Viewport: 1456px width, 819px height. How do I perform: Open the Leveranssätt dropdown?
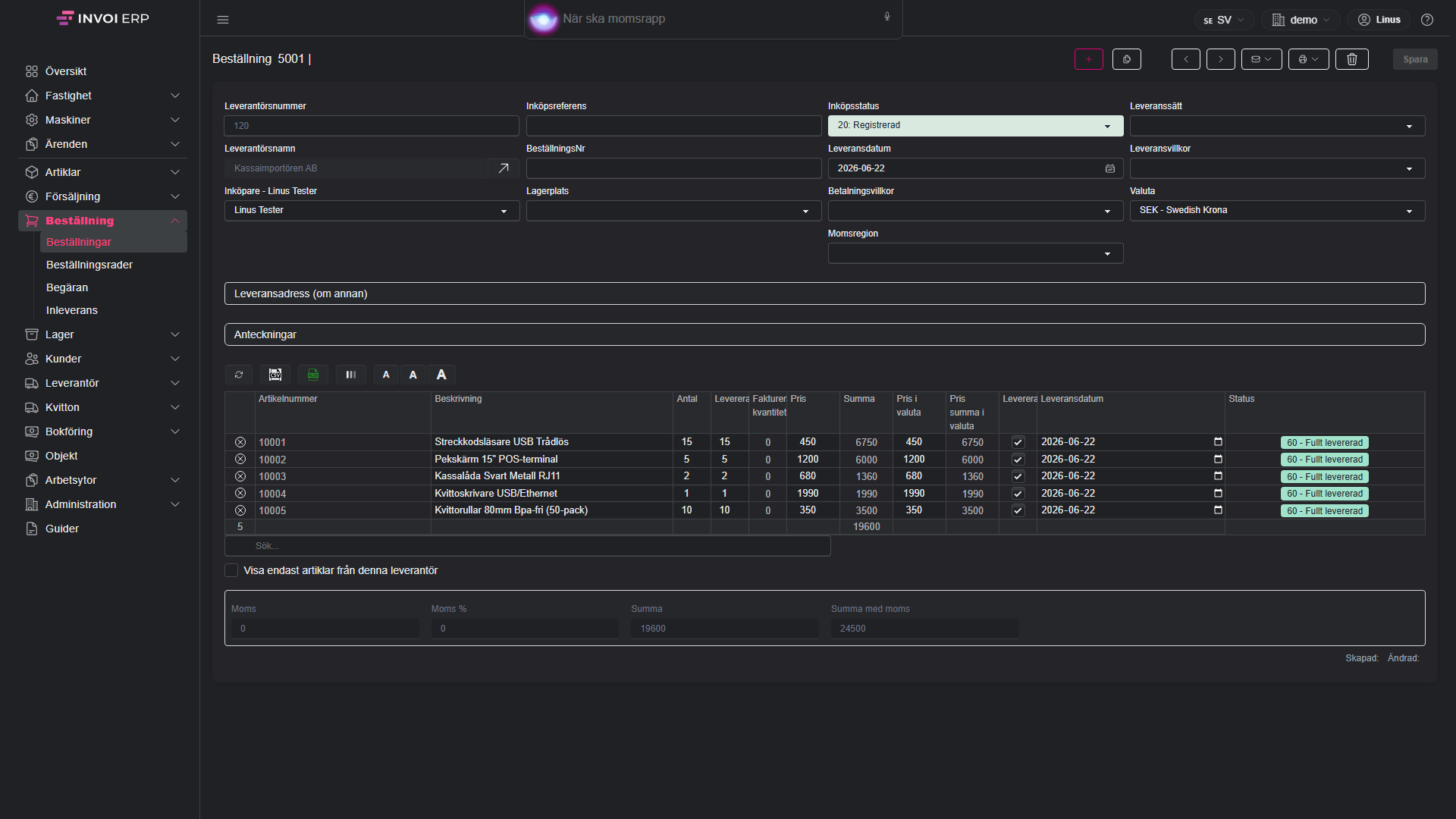click(x=1277, y=126)
